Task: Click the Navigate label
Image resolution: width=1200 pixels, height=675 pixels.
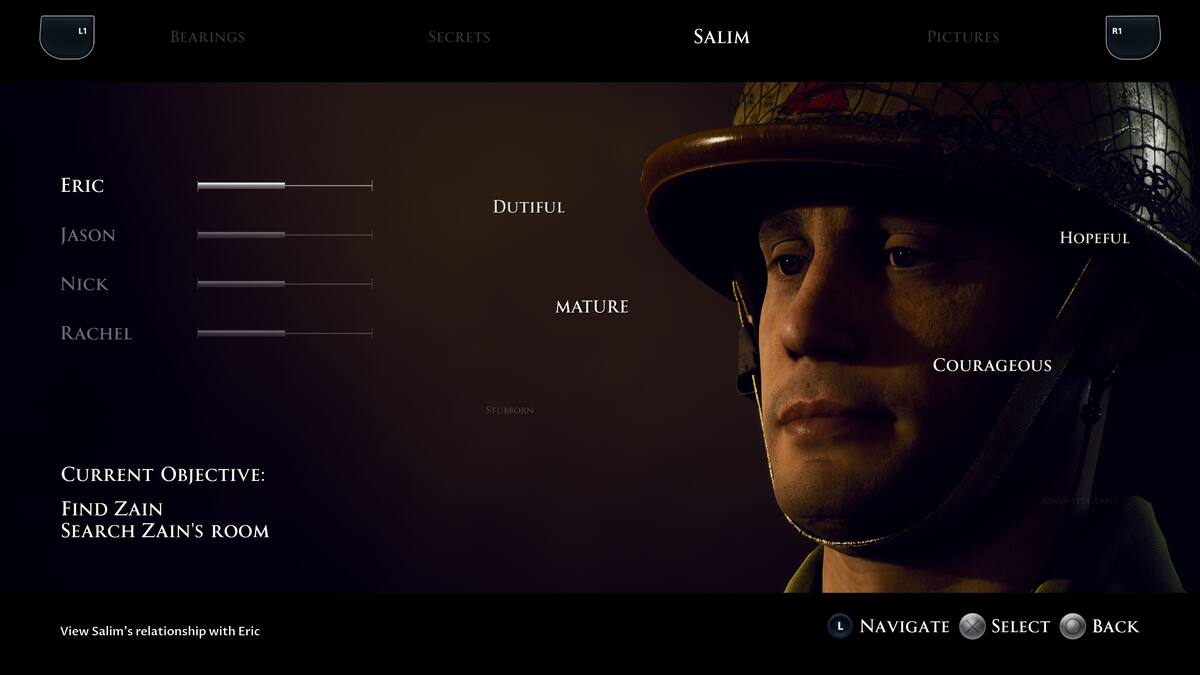Action: (x=904, y=627)
